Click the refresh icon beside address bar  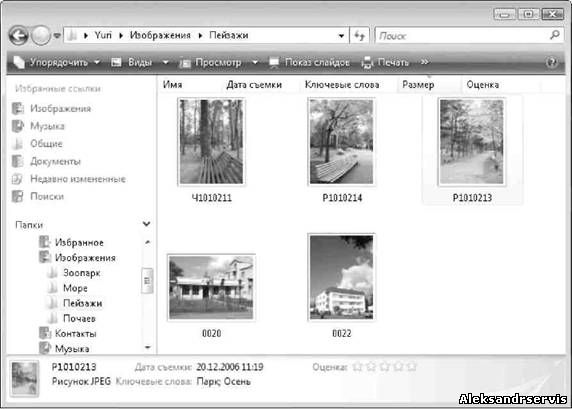pyautogui.click(x=360, y=36)
